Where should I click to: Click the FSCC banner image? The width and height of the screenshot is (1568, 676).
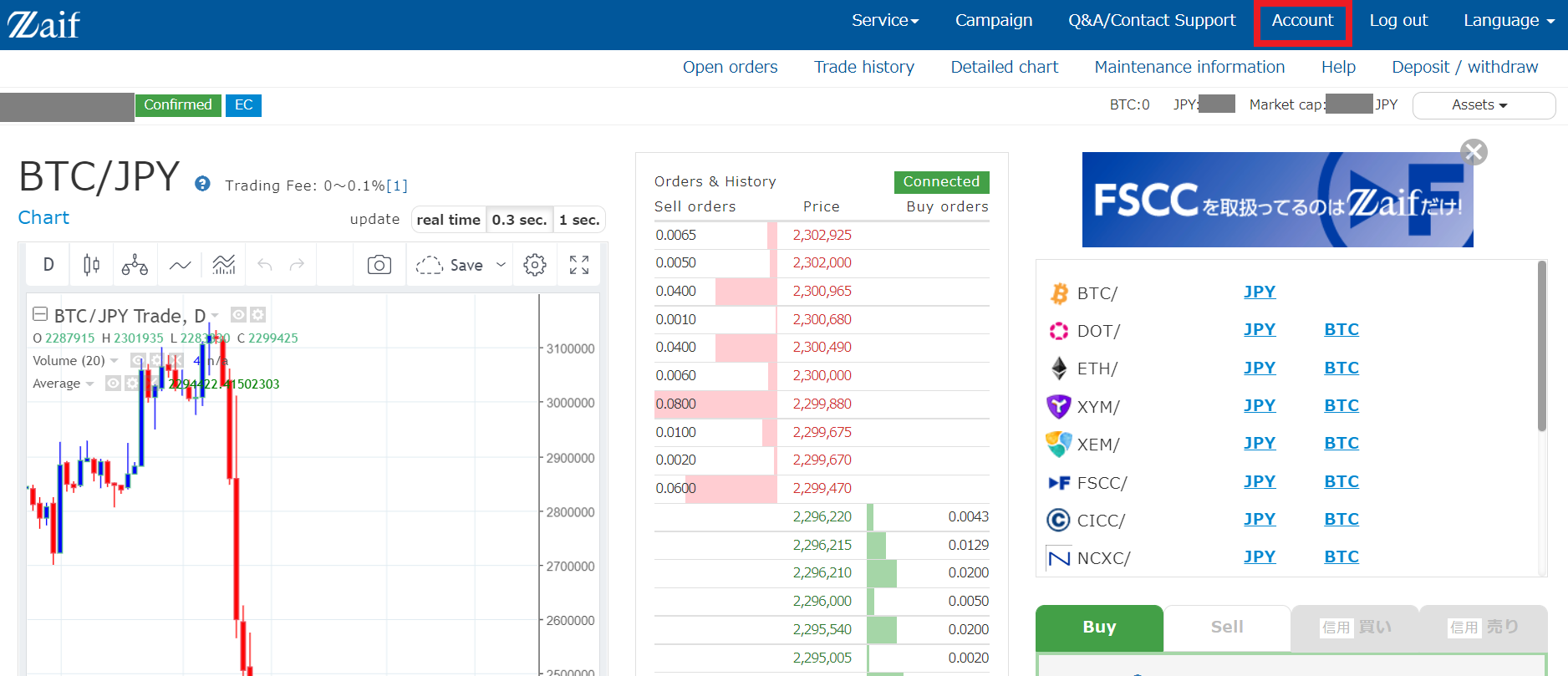tap(1277, 200)
